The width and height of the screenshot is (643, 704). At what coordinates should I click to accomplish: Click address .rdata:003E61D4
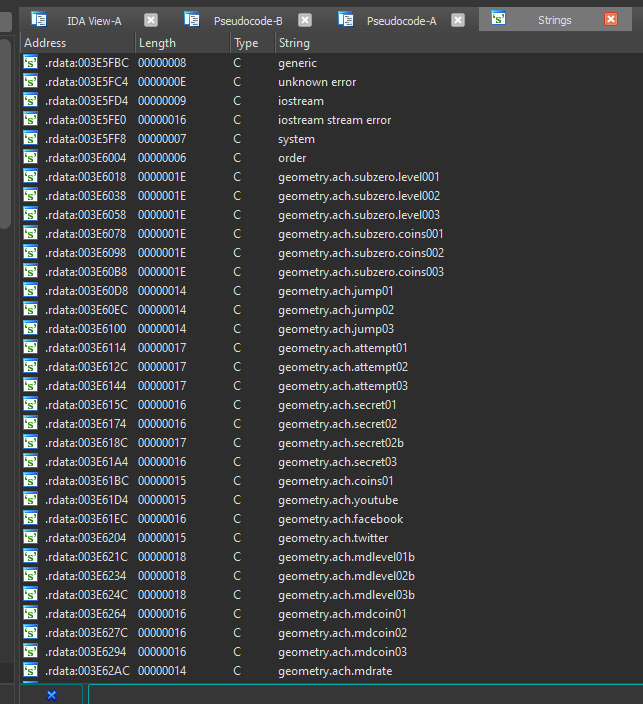coord(86,500)
